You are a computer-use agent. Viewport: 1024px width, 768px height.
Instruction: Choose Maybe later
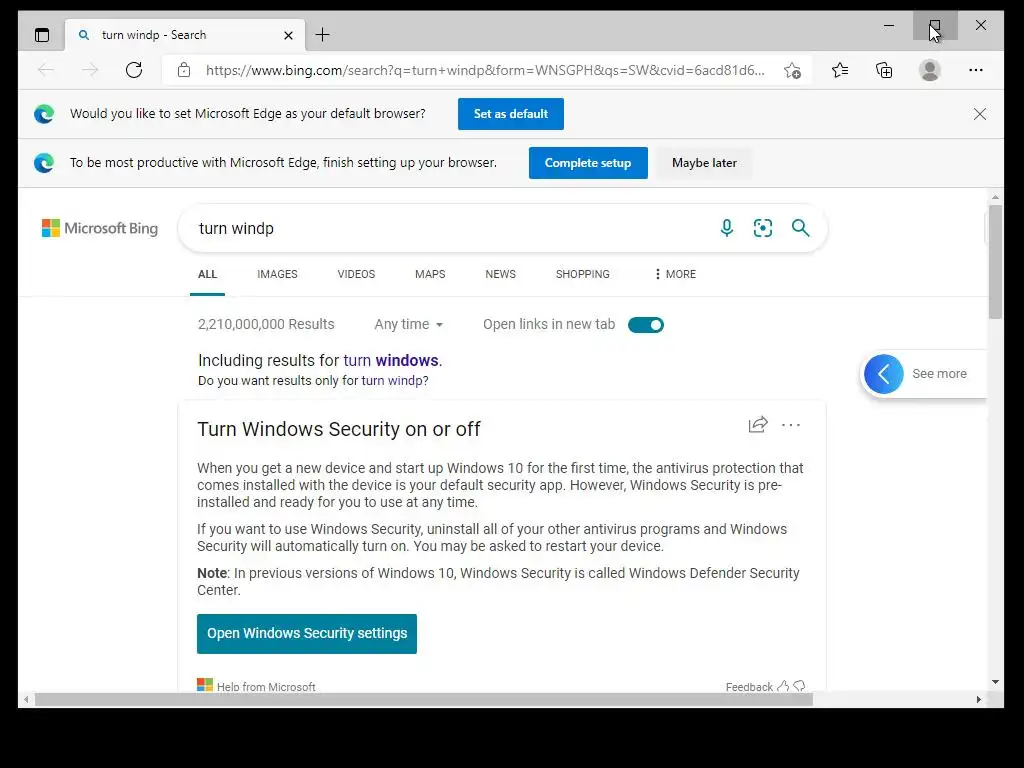tap(704, 163)
